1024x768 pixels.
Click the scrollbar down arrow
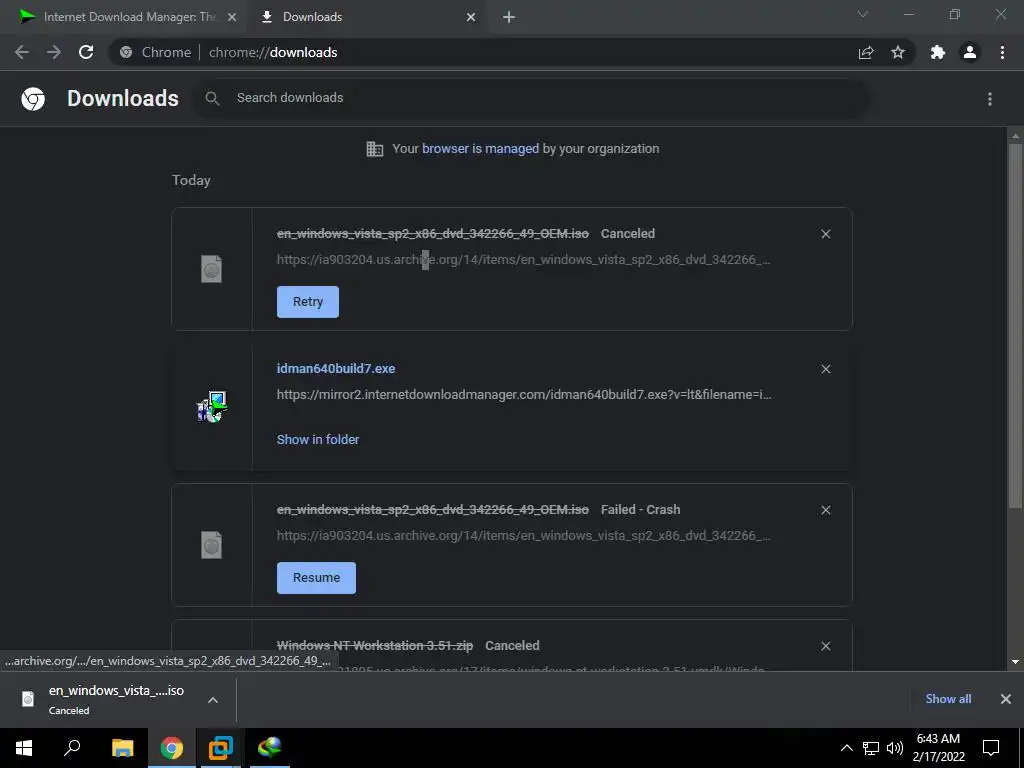coord(1015,662)
